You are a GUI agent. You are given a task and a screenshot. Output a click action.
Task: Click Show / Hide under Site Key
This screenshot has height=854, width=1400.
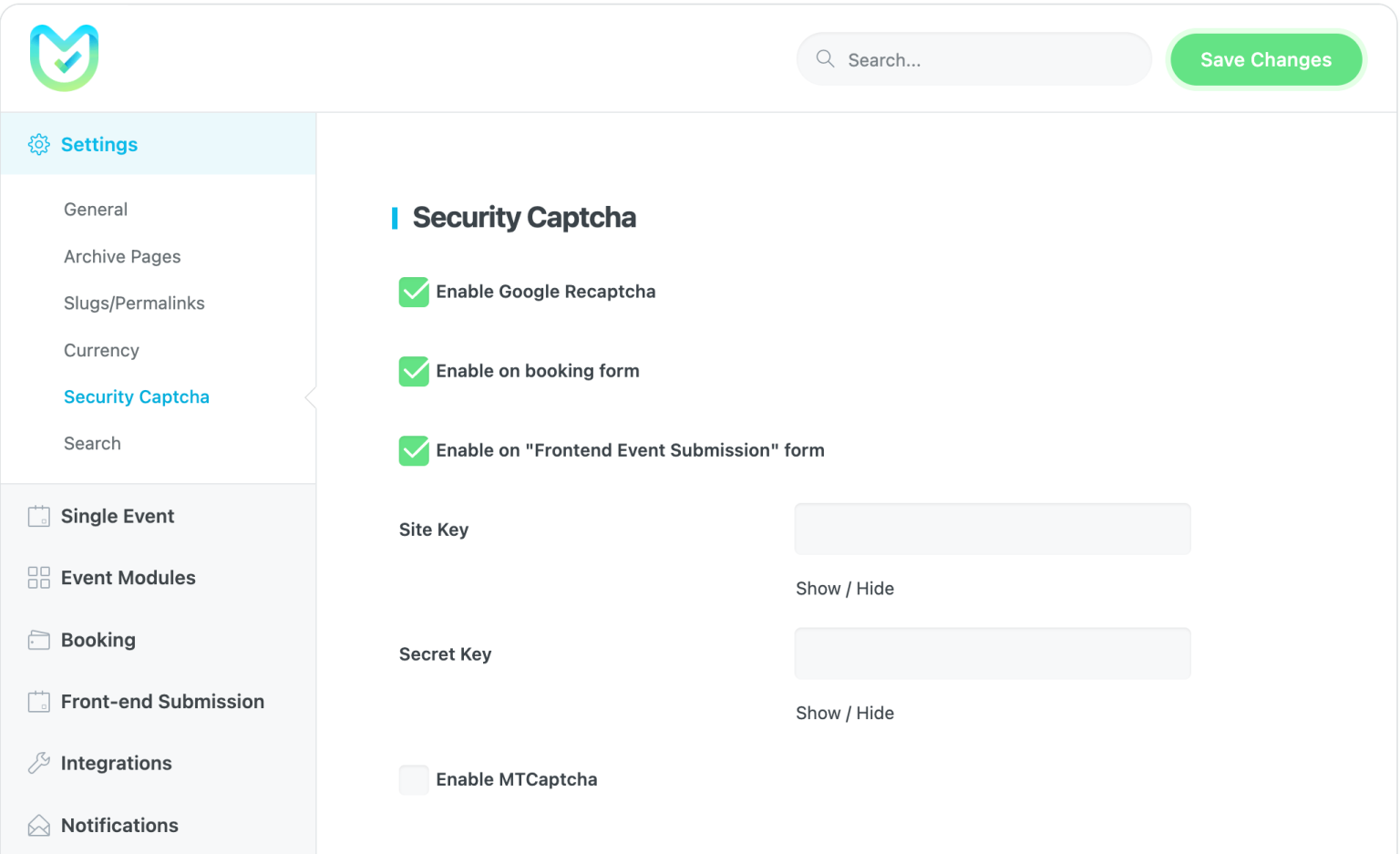click(844, 589)
